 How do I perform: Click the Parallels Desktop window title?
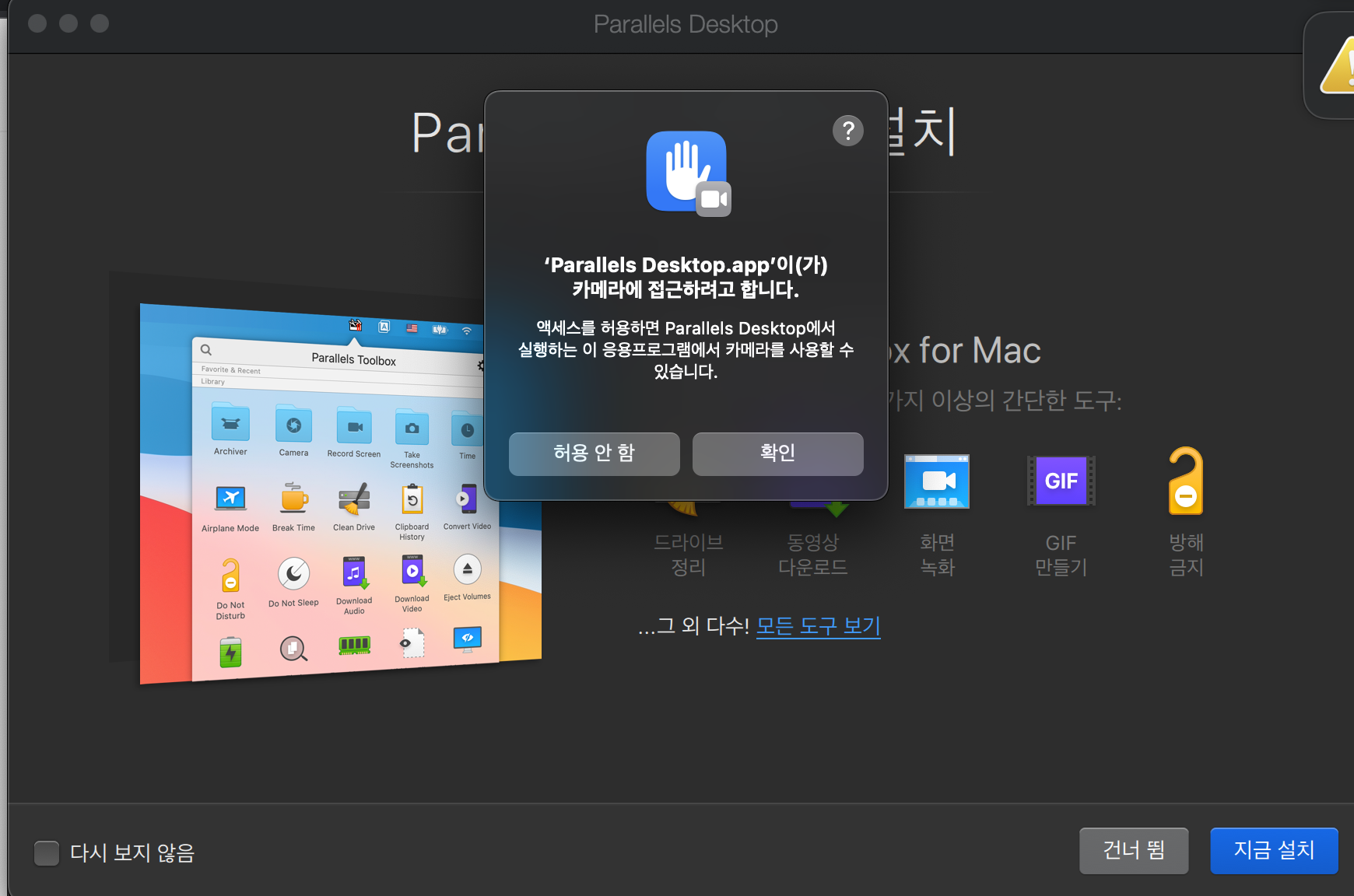click(686, 24)
